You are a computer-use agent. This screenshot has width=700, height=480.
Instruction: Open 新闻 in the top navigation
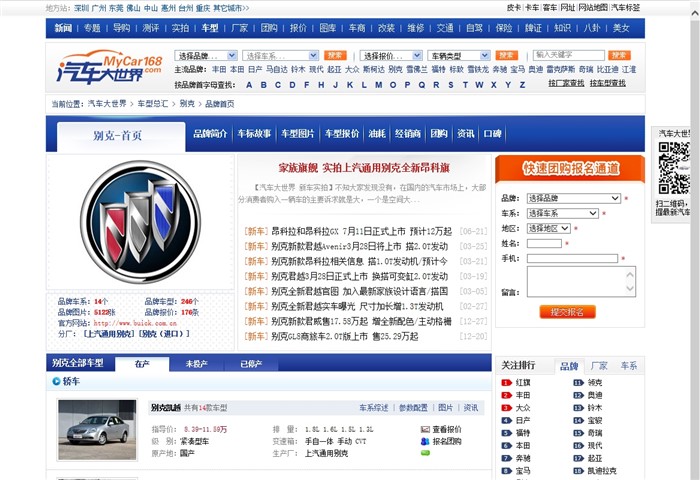coord(63,28)
